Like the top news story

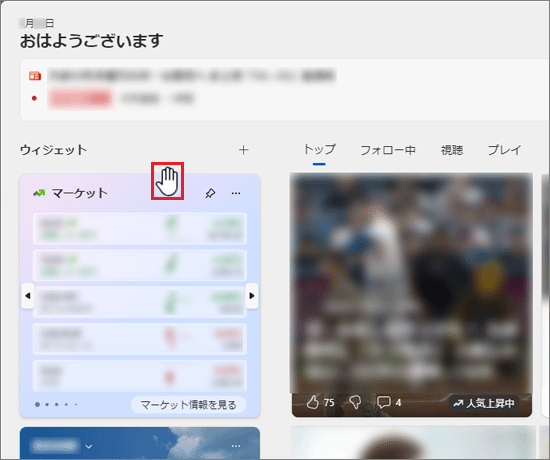click(x=313, y=402)
